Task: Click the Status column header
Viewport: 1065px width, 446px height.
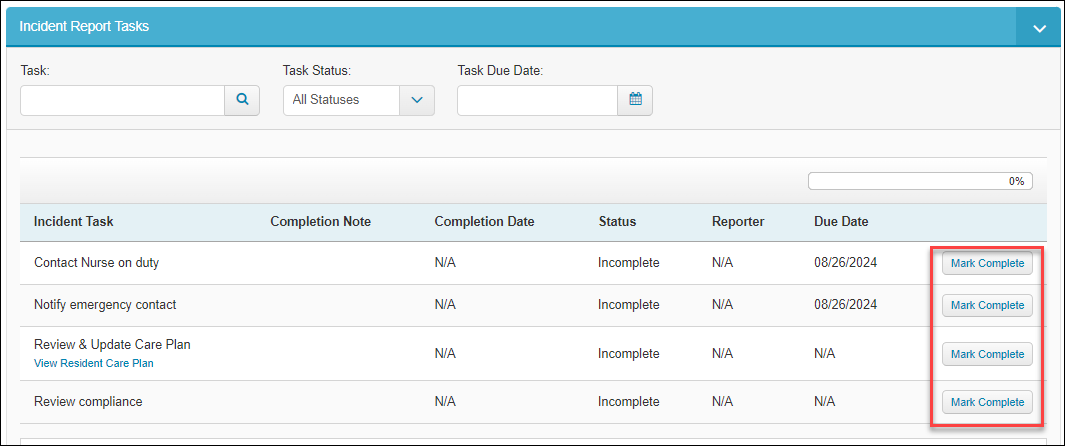Action: pyautogui.click(x=617, y=221)
